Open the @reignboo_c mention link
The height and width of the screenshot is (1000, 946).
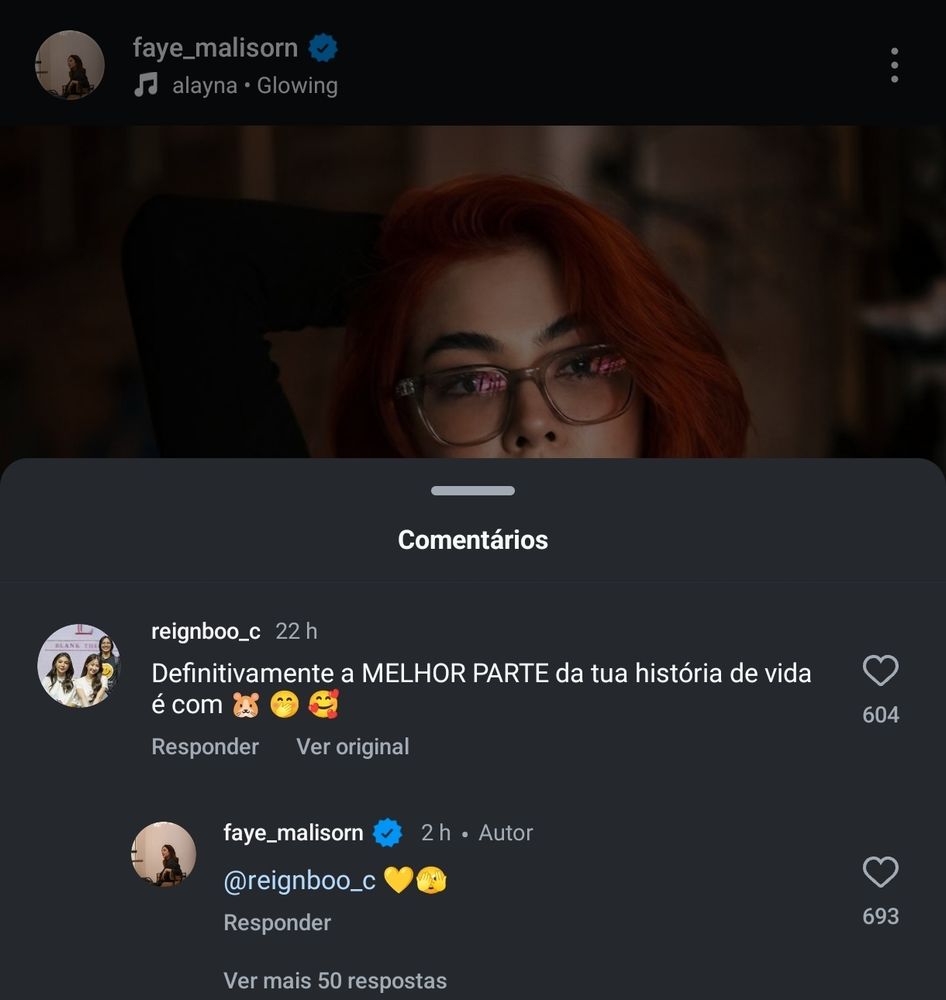point(299,881)
